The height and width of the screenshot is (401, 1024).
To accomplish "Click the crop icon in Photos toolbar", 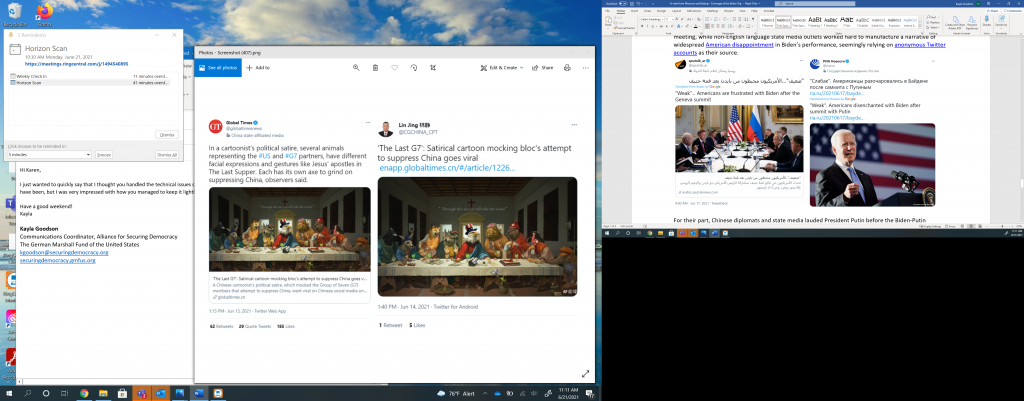I will (432, 67).
